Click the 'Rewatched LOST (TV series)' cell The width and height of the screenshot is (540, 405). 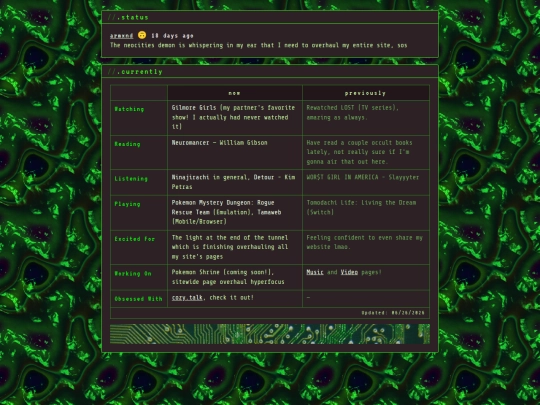[x=366, y=117]
